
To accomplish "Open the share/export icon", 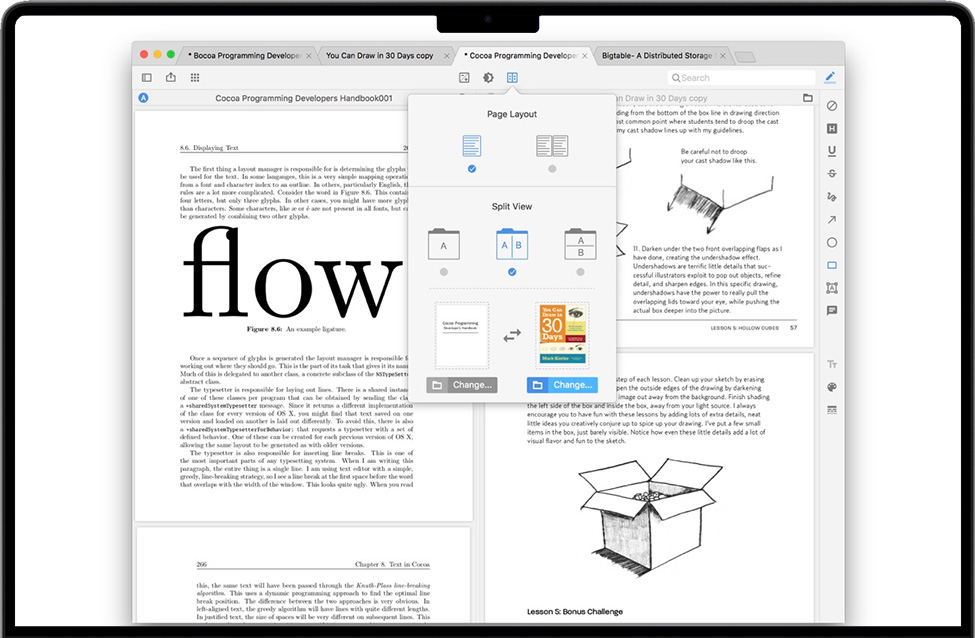I will [x=170, y=77].
